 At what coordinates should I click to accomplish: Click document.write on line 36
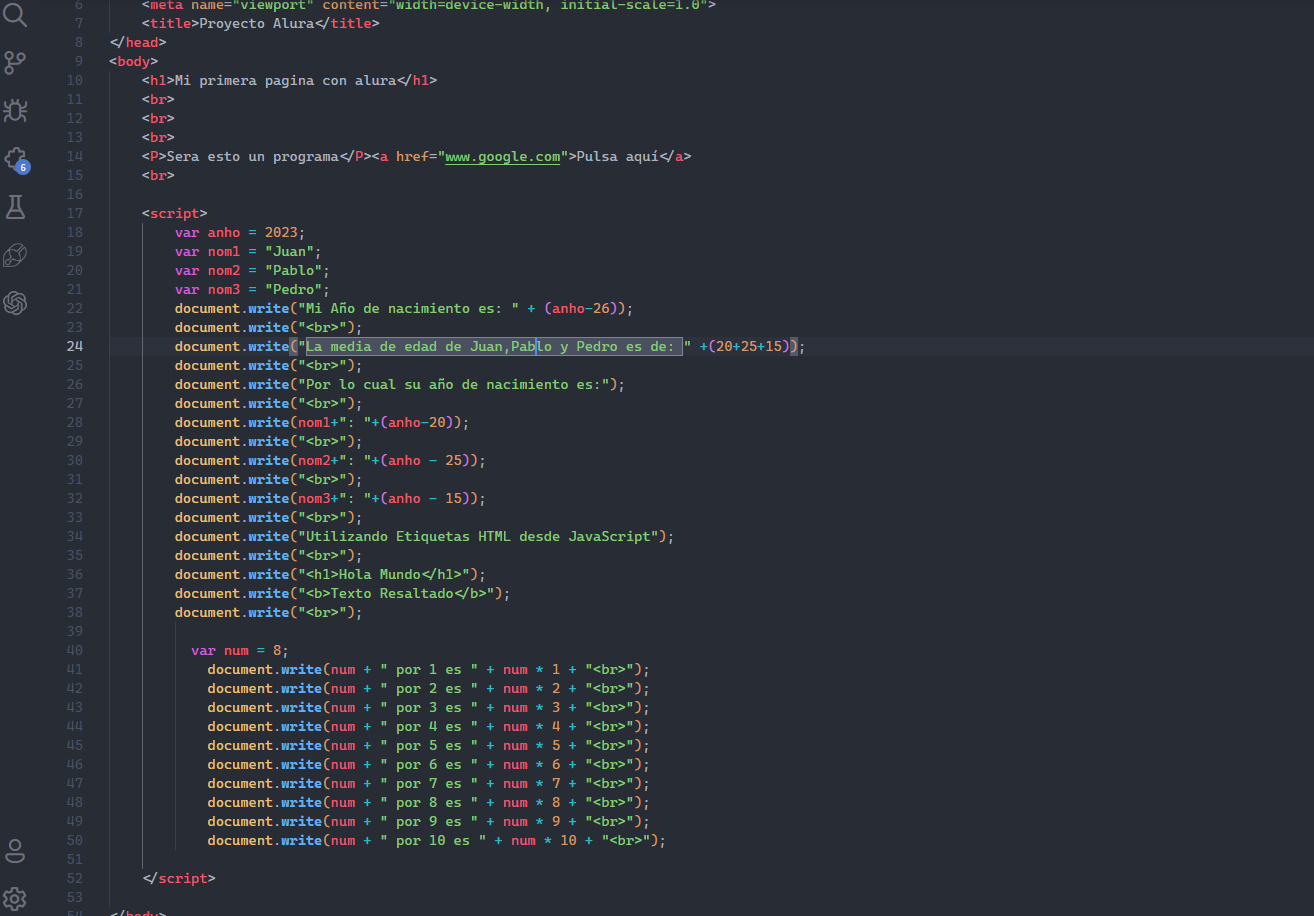pos(232,574)
